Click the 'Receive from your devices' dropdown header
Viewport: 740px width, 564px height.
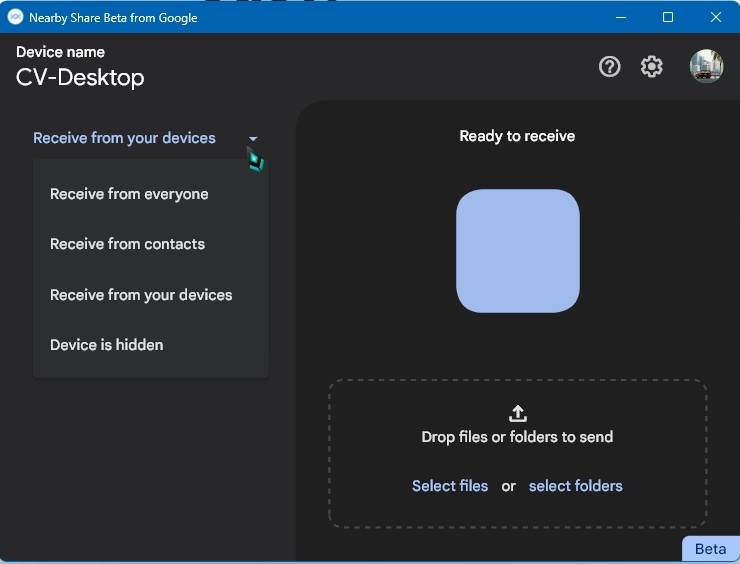tap(124, 138)
